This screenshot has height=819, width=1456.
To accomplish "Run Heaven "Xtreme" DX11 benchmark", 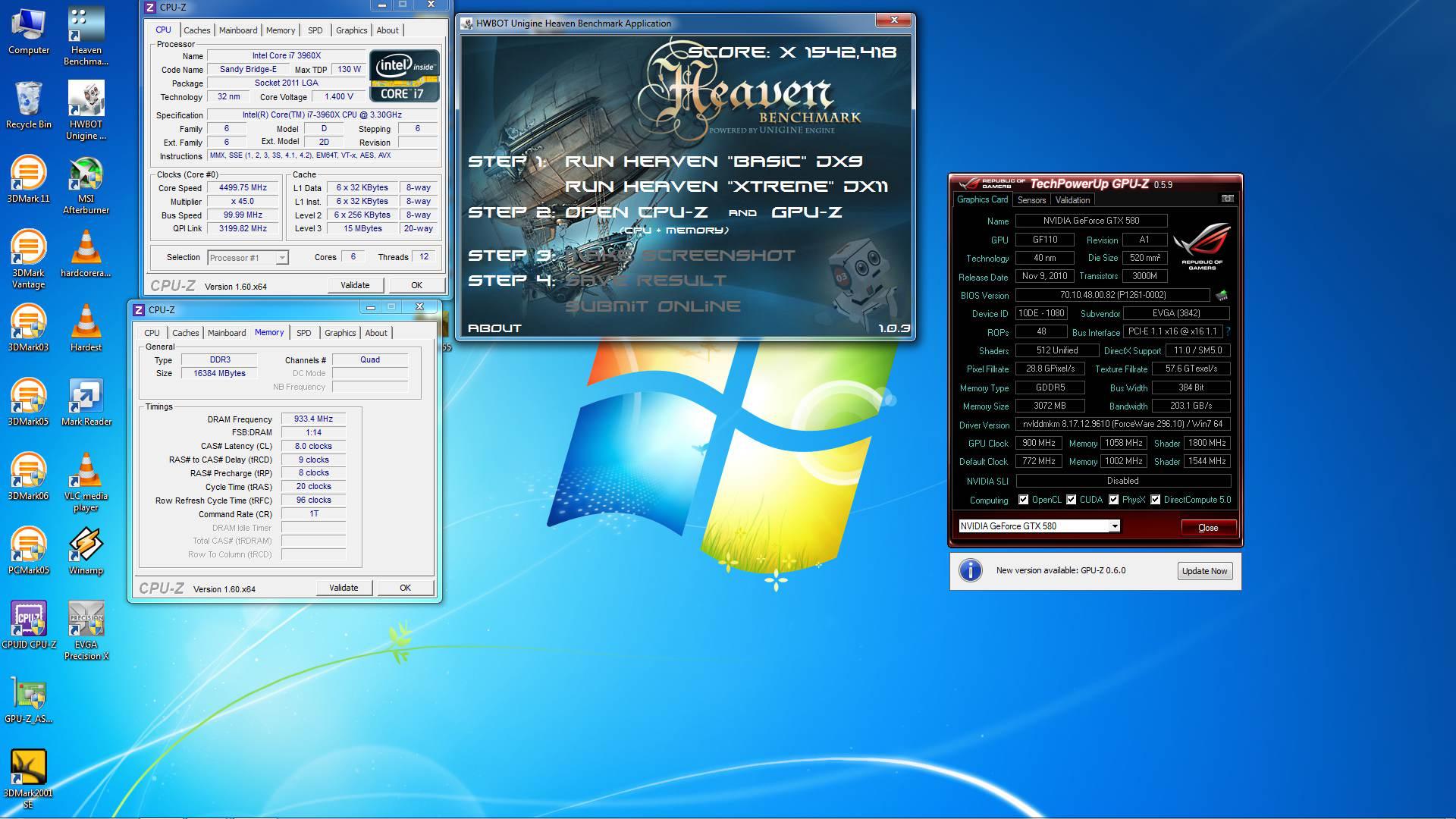I will [x=726, y=186].
